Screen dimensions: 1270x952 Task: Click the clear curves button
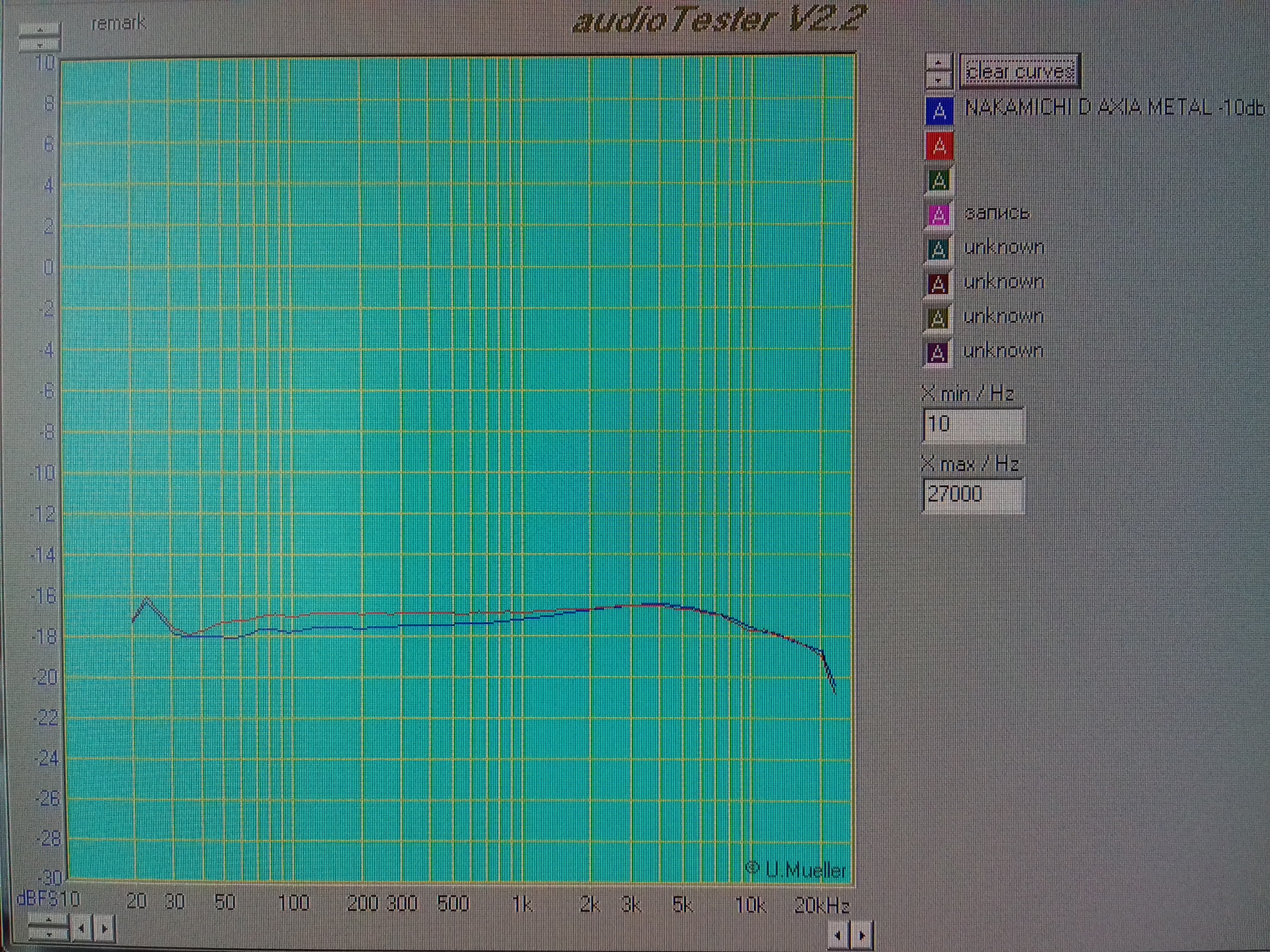(x=1019, y=72)
